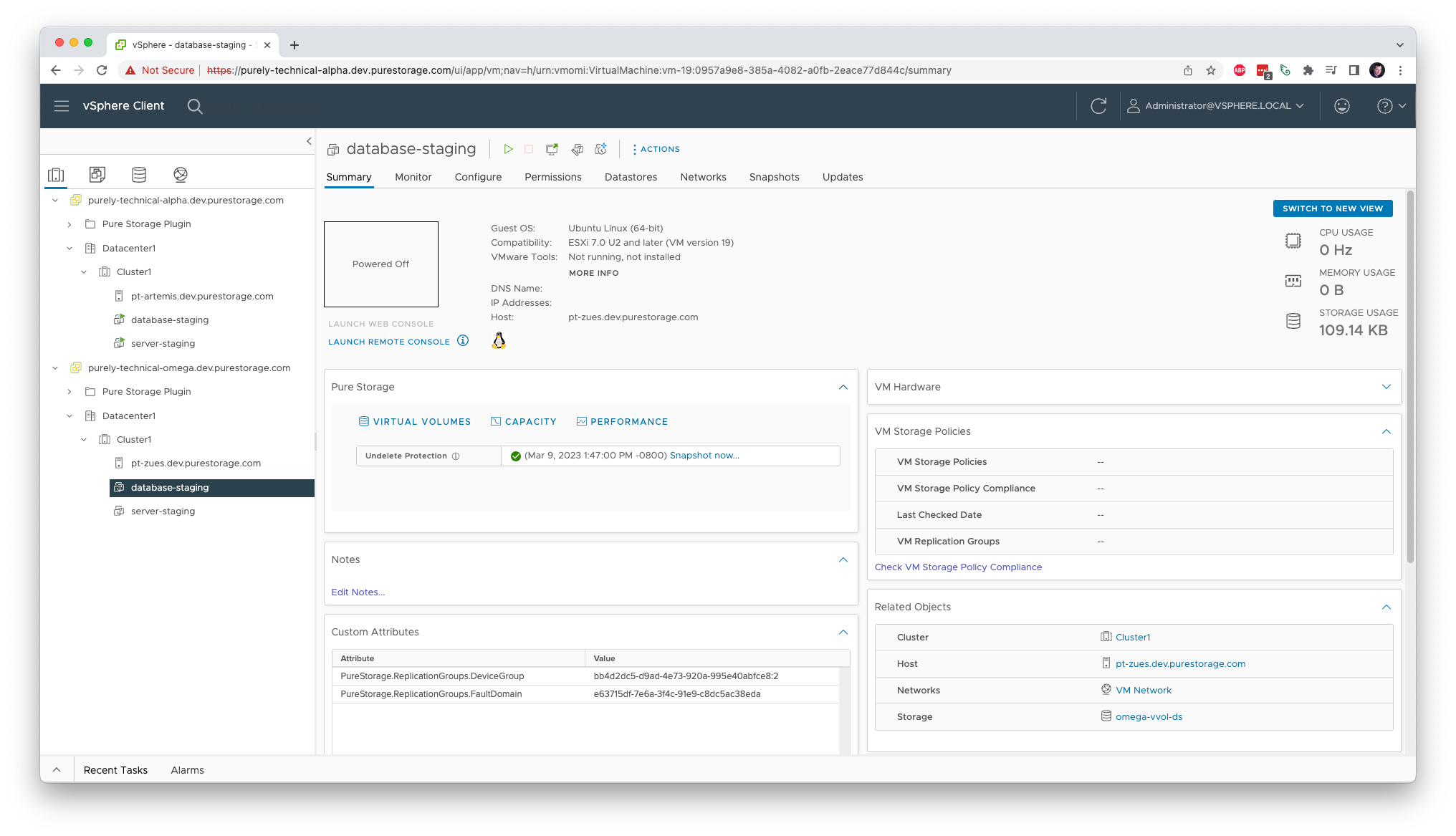Viewport: 1456px width, 836px height.
Task: Click LAUNCH REMOTE CONSOLE link
Action: [x=389, y=342]
